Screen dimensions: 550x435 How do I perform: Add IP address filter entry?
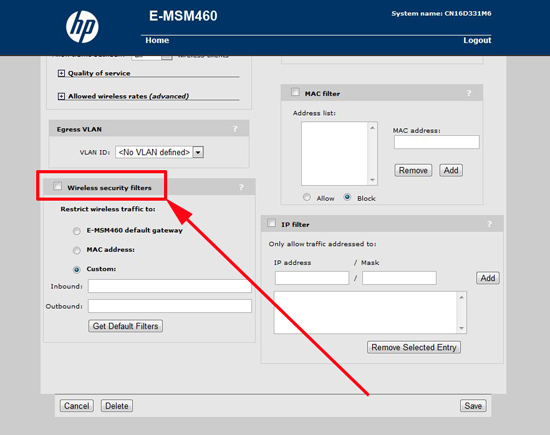[x=488, y=278]
